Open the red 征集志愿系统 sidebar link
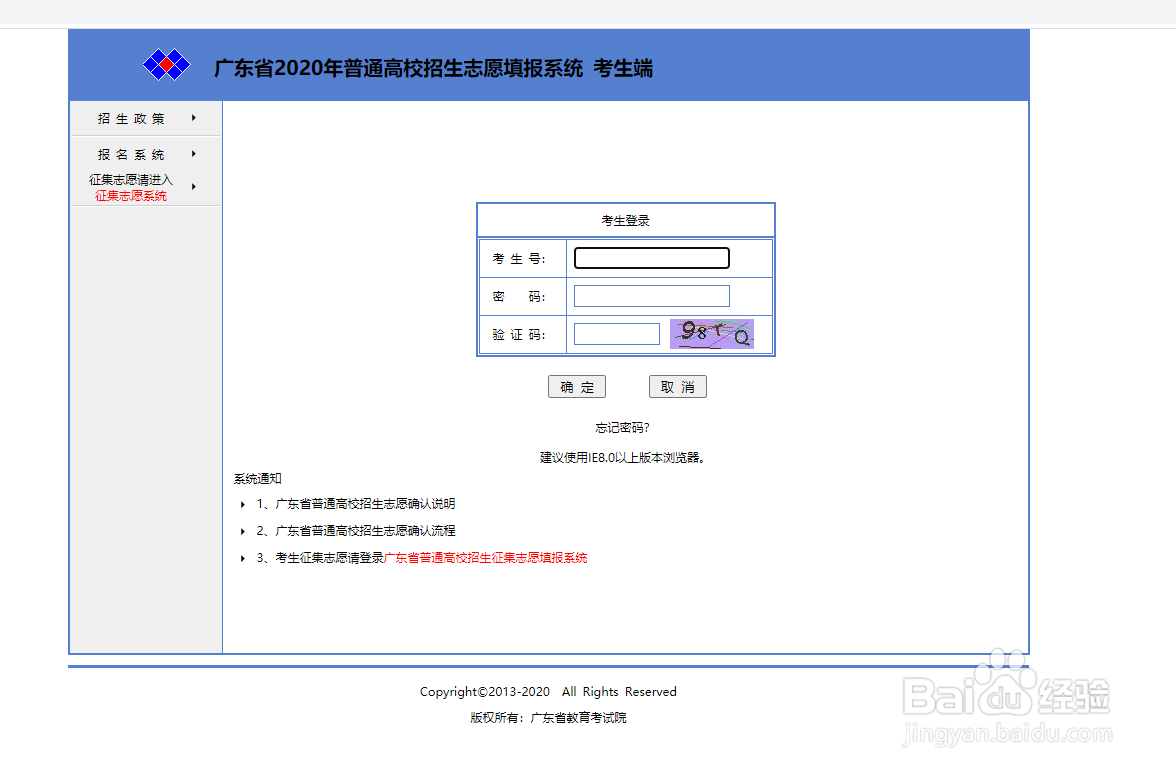 click(130, 195)
